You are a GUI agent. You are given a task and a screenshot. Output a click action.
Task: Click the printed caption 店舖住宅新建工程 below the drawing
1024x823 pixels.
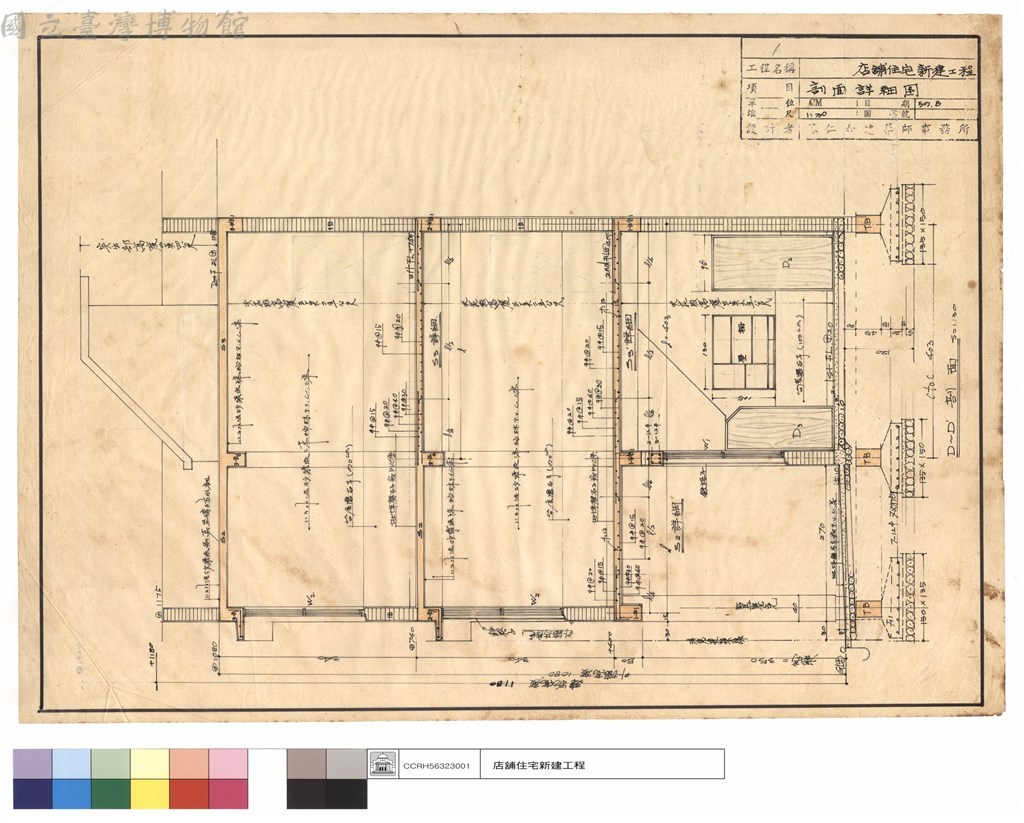tap(539, 765)
